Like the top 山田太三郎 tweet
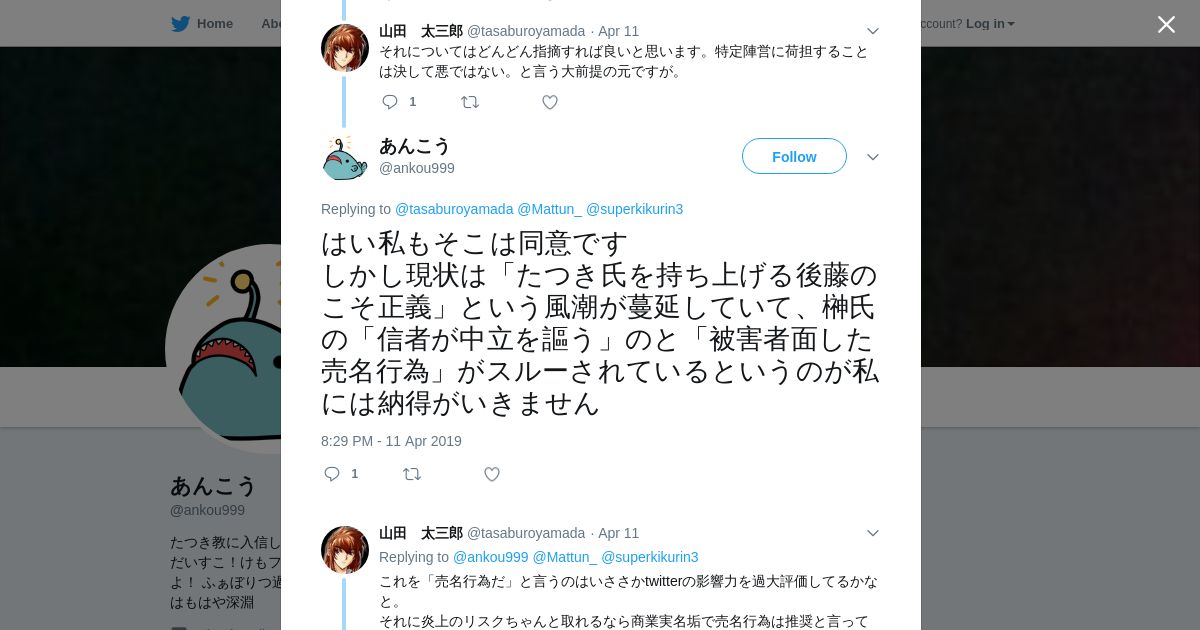1200x630 pixels. click(550, 102)
